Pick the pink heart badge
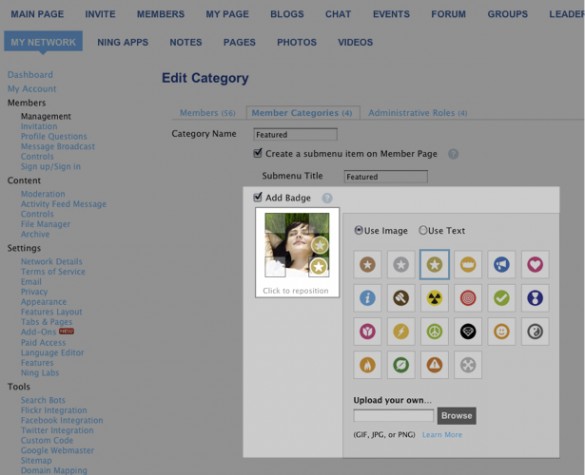The height and width of the screenshot is (475, 585). point(535,265)
